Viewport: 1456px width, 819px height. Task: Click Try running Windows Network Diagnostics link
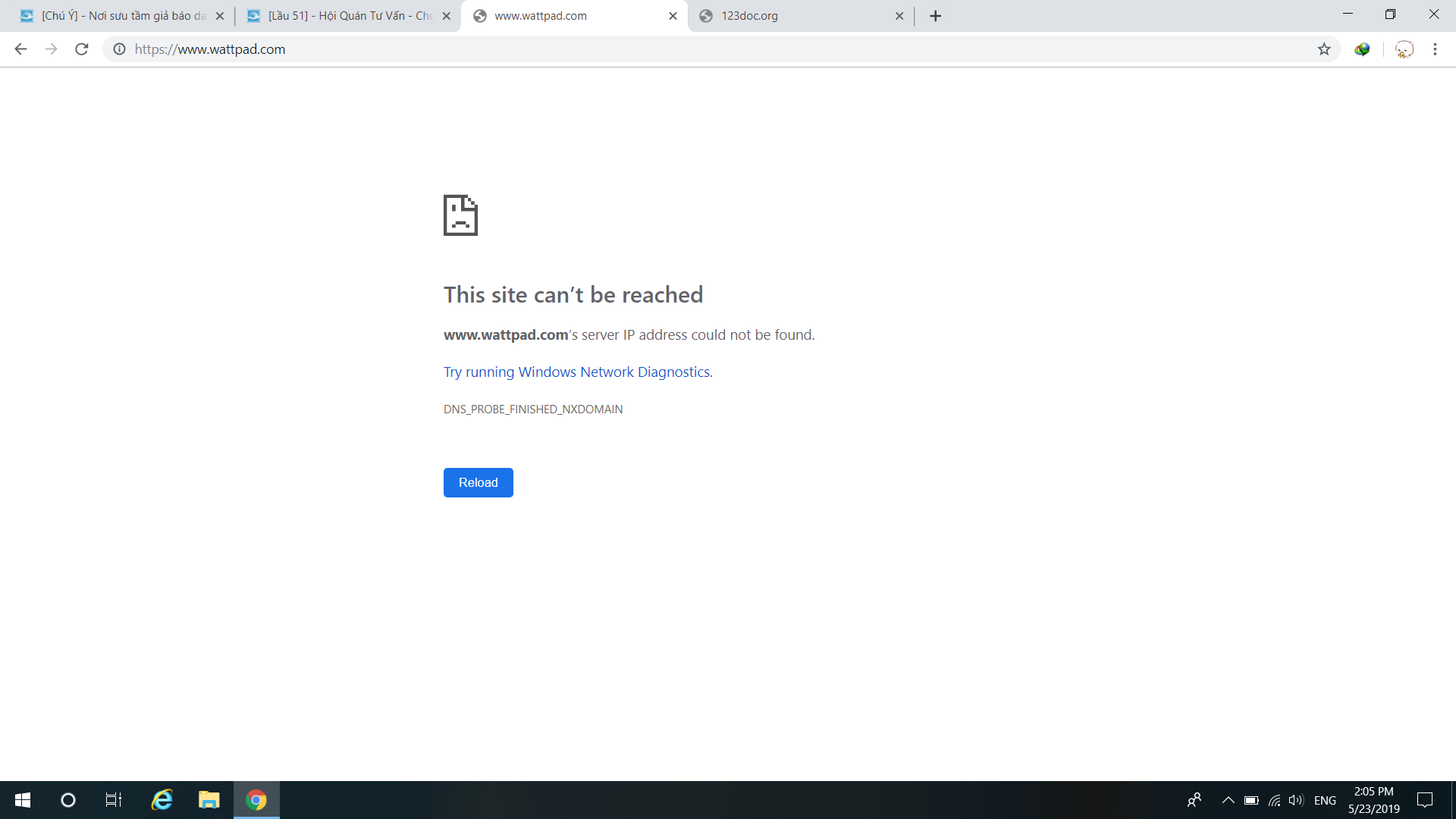point(578,372)
